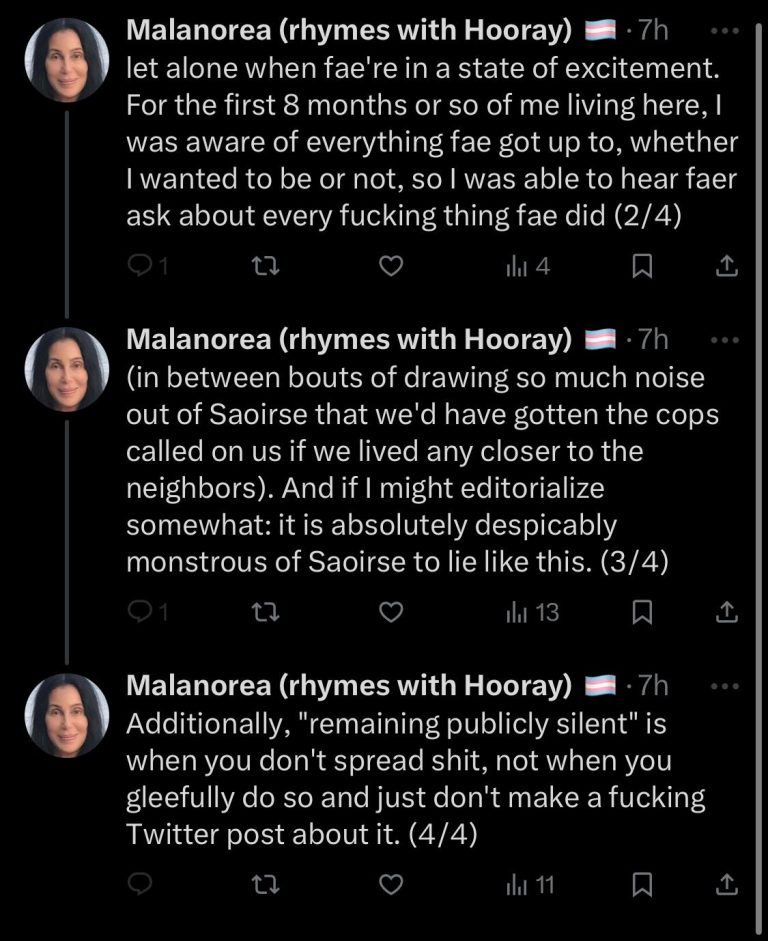Share the (2/4) tweet
Viewport: 768px width, 941px height.
(x=728, y=266)
